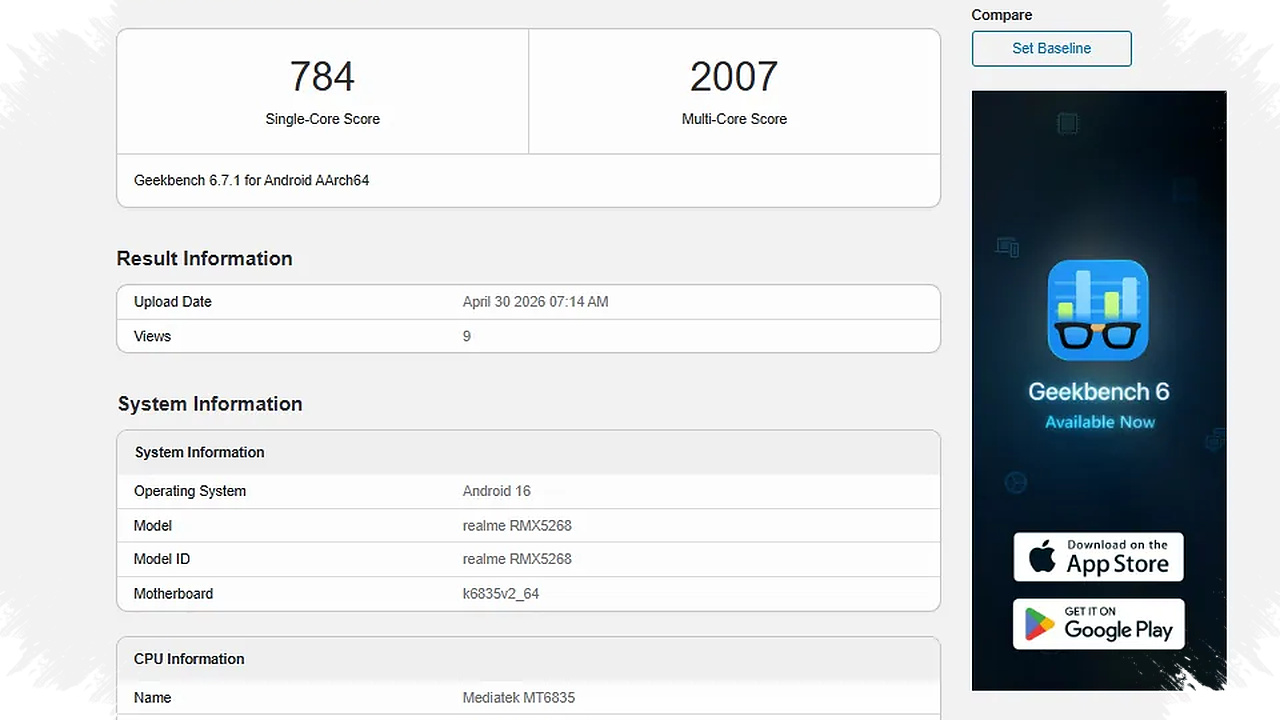Image resolution: width=1280 pixels, height=720 pixels.
Task: Select the Multi-Core Score value 2007
Action: pyautogui.click(x=734, y=77)
